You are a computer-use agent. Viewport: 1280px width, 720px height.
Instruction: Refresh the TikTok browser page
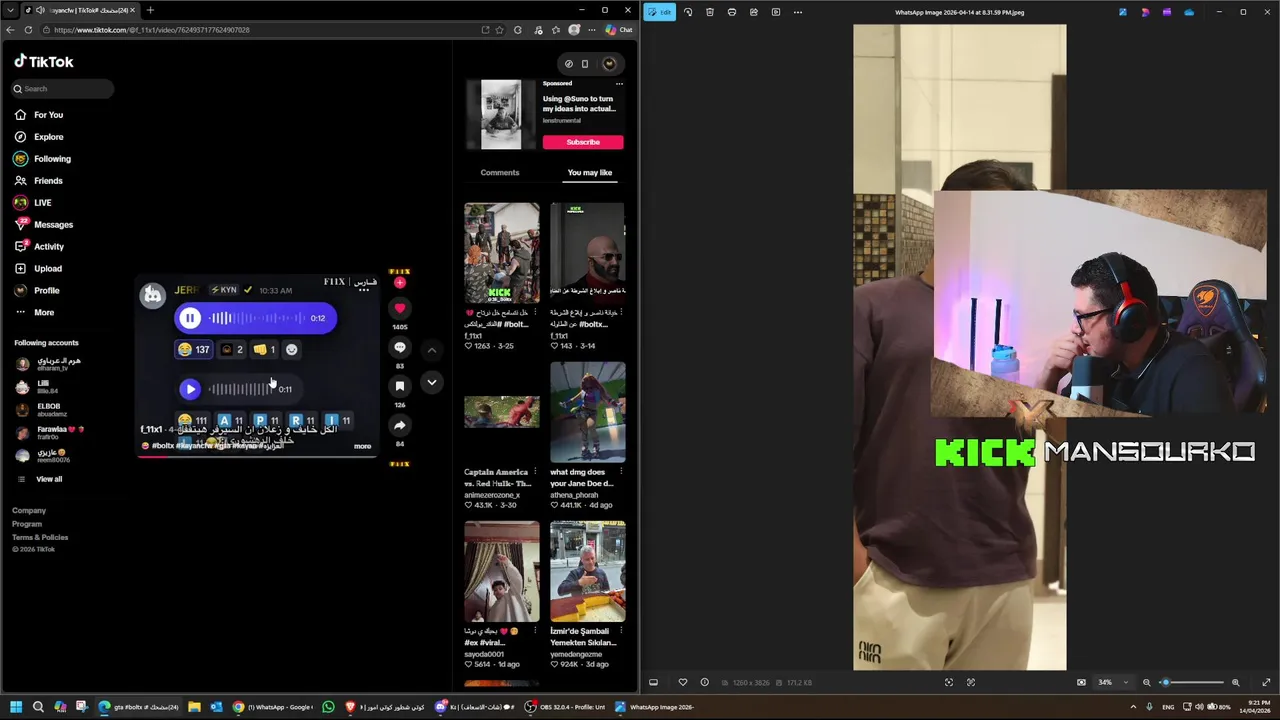28,30
